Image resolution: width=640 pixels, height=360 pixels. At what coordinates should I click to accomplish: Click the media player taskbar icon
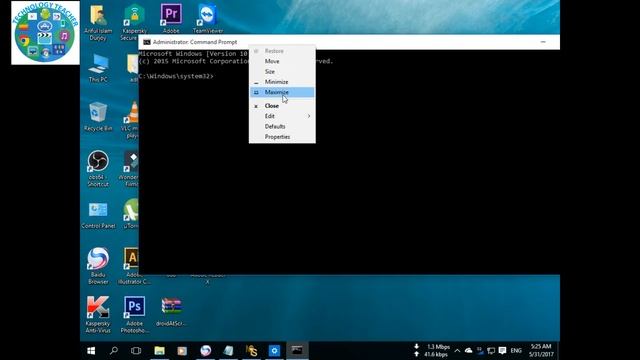(x=182, y=351)
